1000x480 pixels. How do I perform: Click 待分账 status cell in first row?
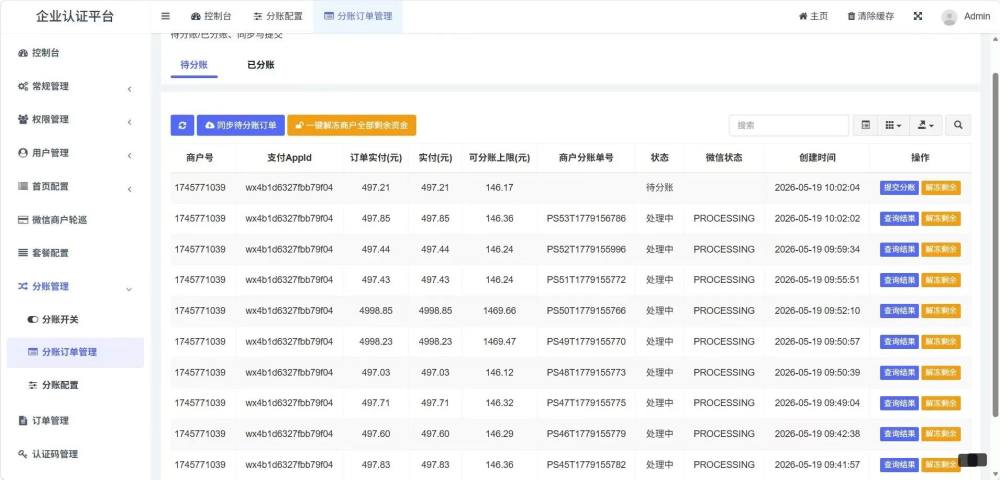pyautogui.click(x=659, y=188)
